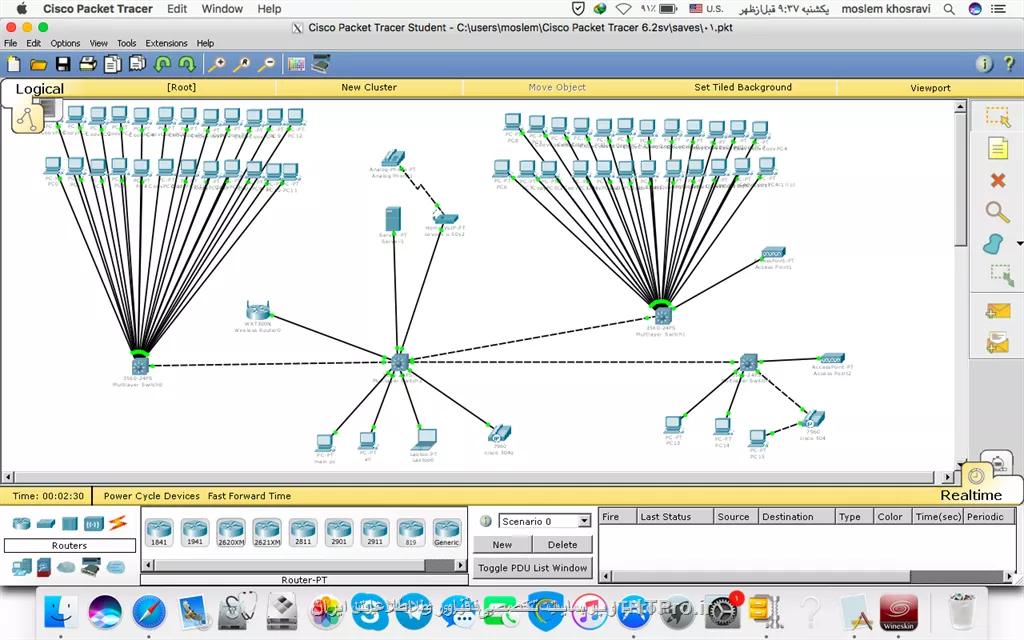Pick the Place Note tool

coord(997,149)
